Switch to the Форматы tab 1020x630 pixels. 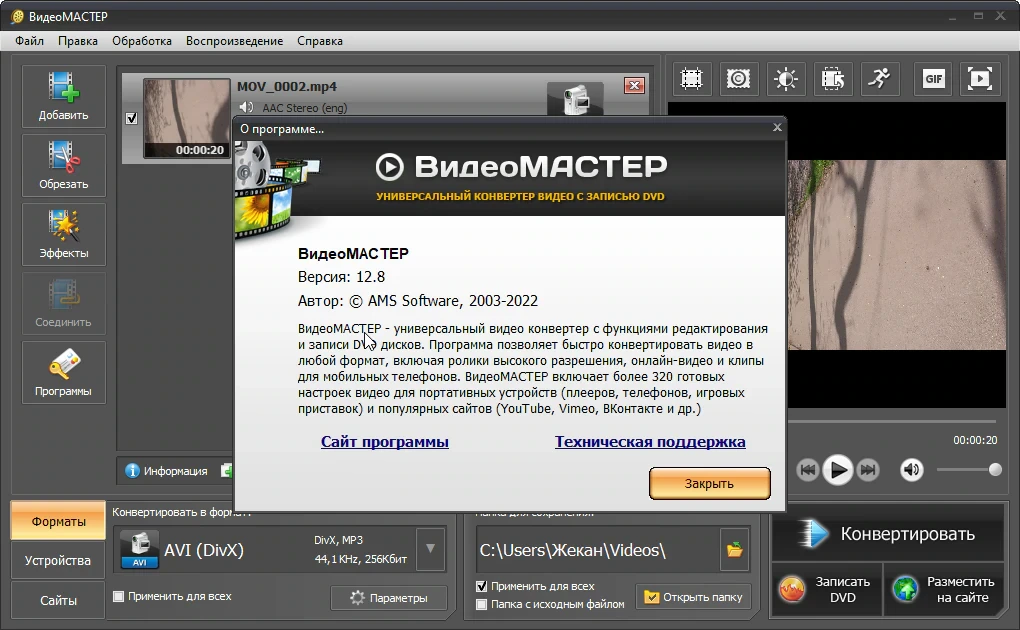click(58, 521)
